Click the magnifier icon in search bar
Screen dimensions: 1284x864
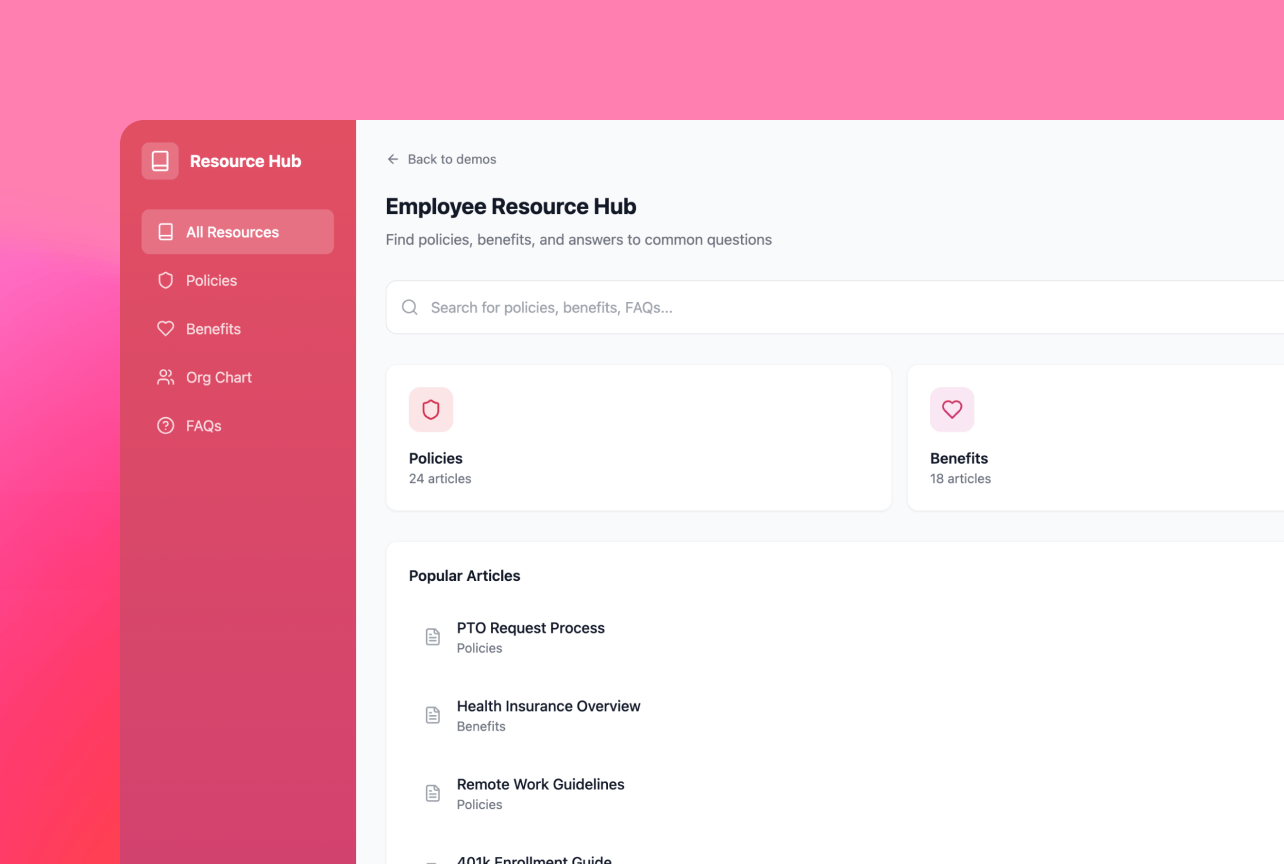[410, 308]
